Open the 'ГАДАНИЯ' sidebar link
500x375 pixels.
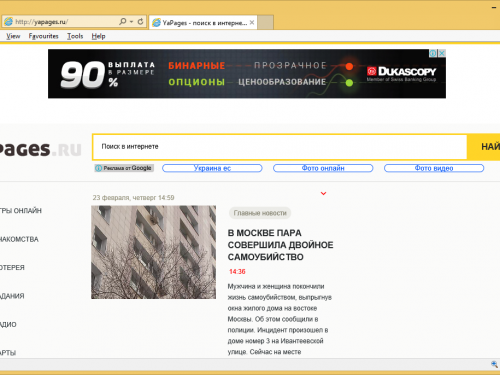[x=12, y=296]
